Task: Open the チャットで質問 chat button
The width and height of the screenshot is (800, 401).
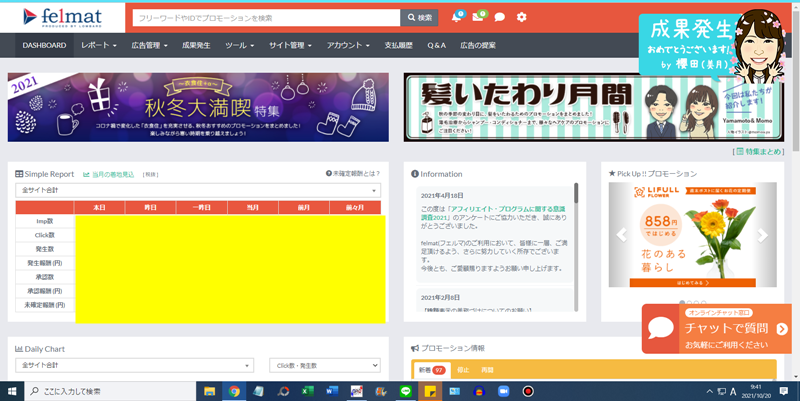Action: [717, 329]
